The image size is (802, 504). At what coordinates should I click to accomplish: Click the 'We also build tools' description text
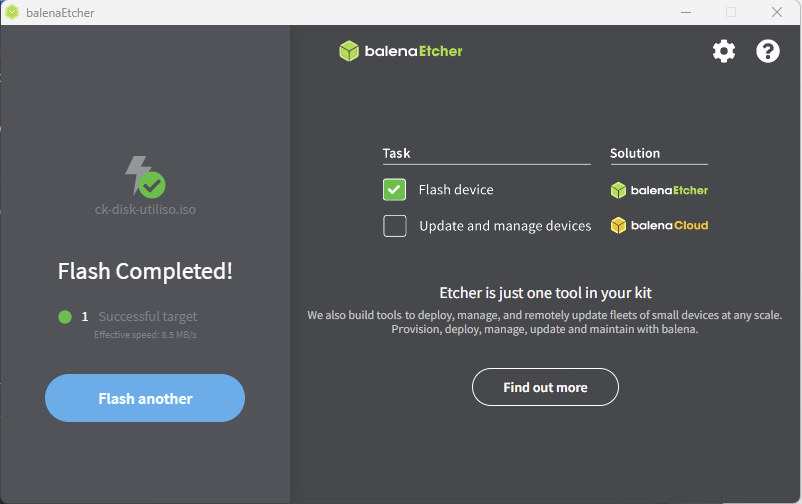point(545,322)
